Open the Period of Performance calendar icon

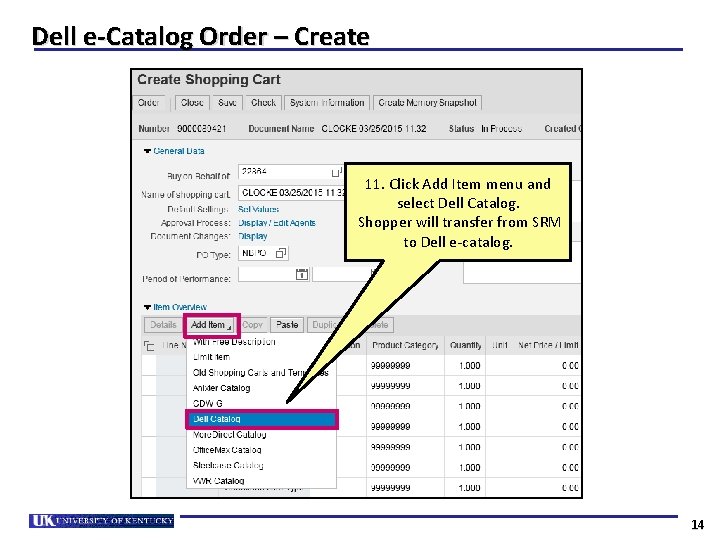302,274
